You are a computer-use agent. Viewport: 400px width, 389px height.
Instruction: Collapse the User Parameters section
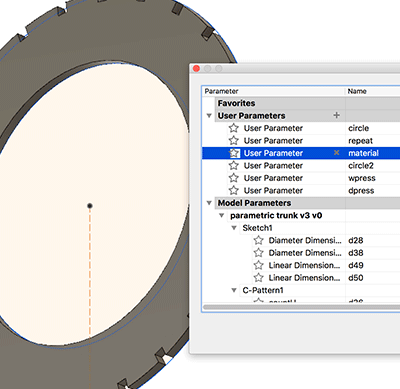209,116
